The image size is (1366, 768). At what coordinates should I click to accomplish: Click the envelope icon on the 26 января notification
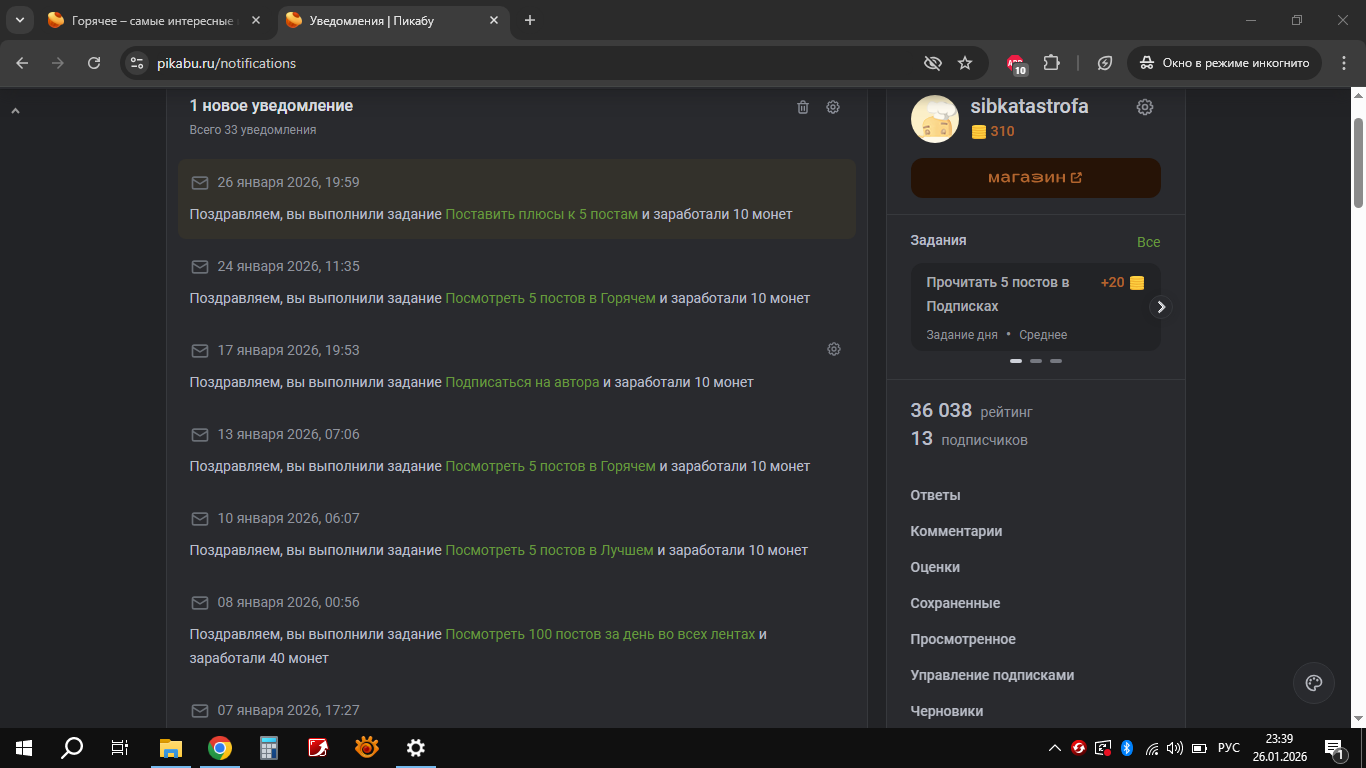point(200,183)
